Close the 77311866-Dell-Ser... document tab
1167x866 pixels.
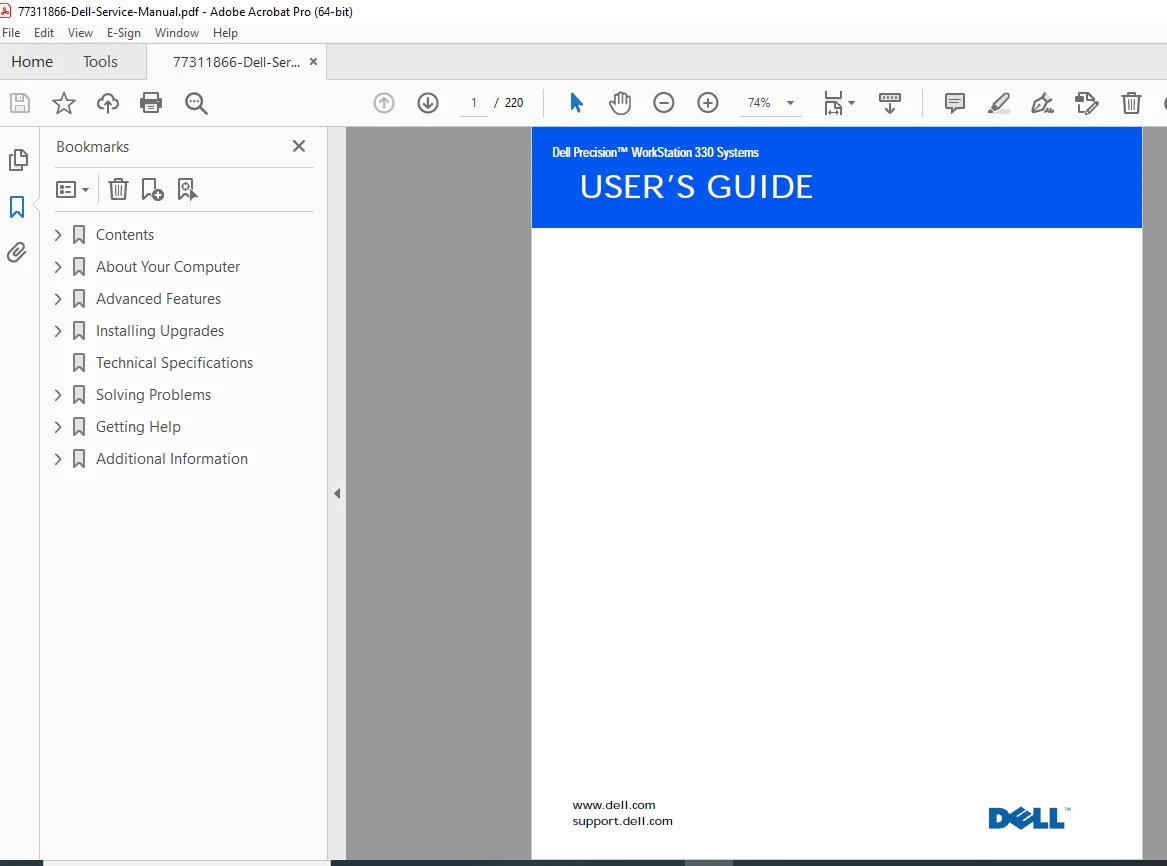point(313,62)
